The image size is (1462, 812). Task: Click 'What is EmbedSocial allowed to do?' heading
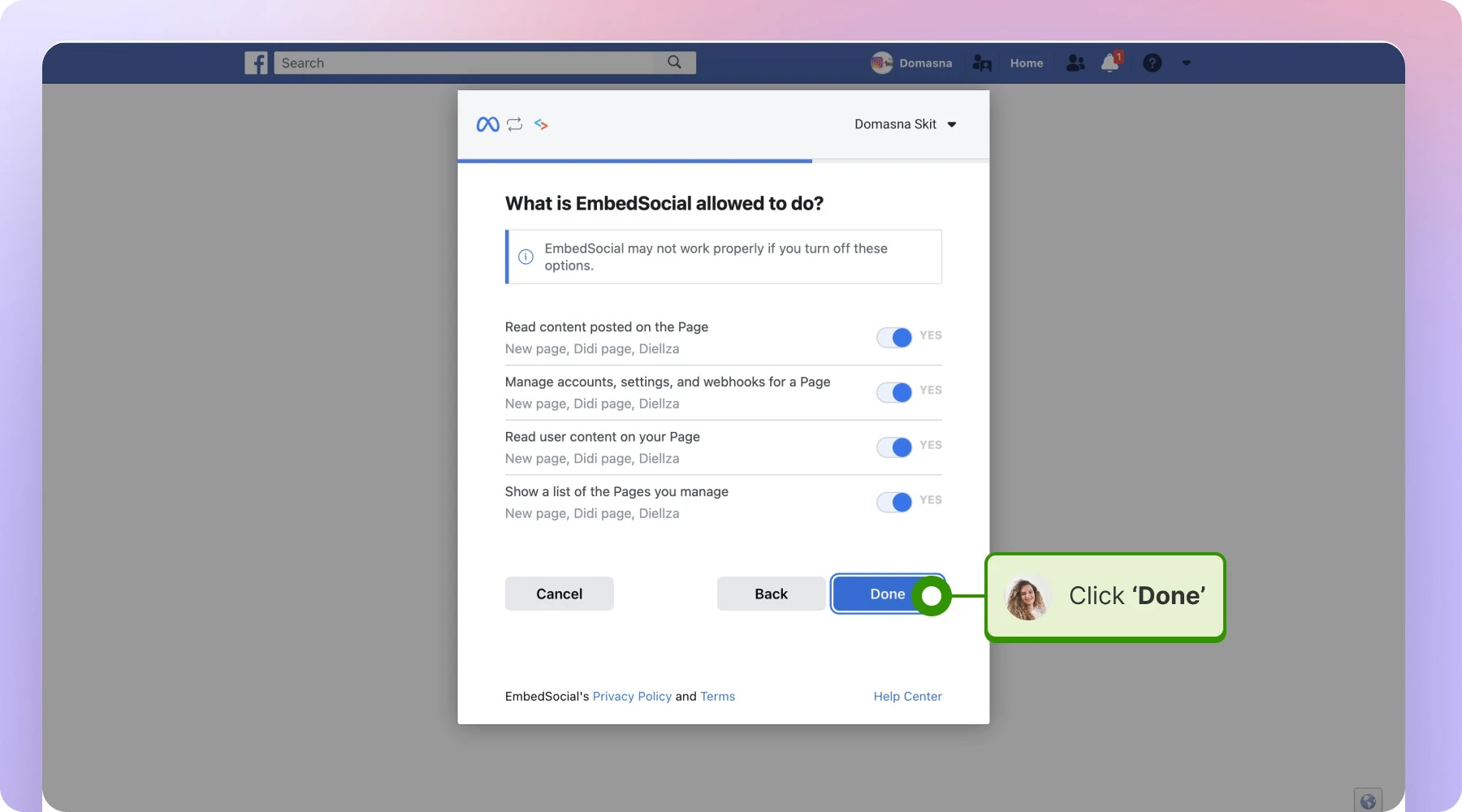(664, 203)
